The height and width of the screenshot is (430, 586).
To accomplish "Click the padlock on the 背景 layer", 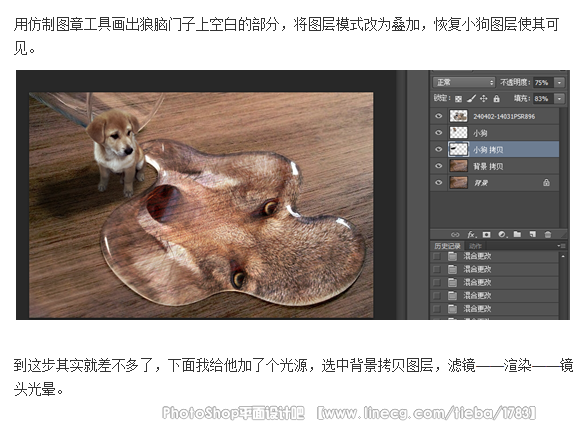I will coord(546,183).
